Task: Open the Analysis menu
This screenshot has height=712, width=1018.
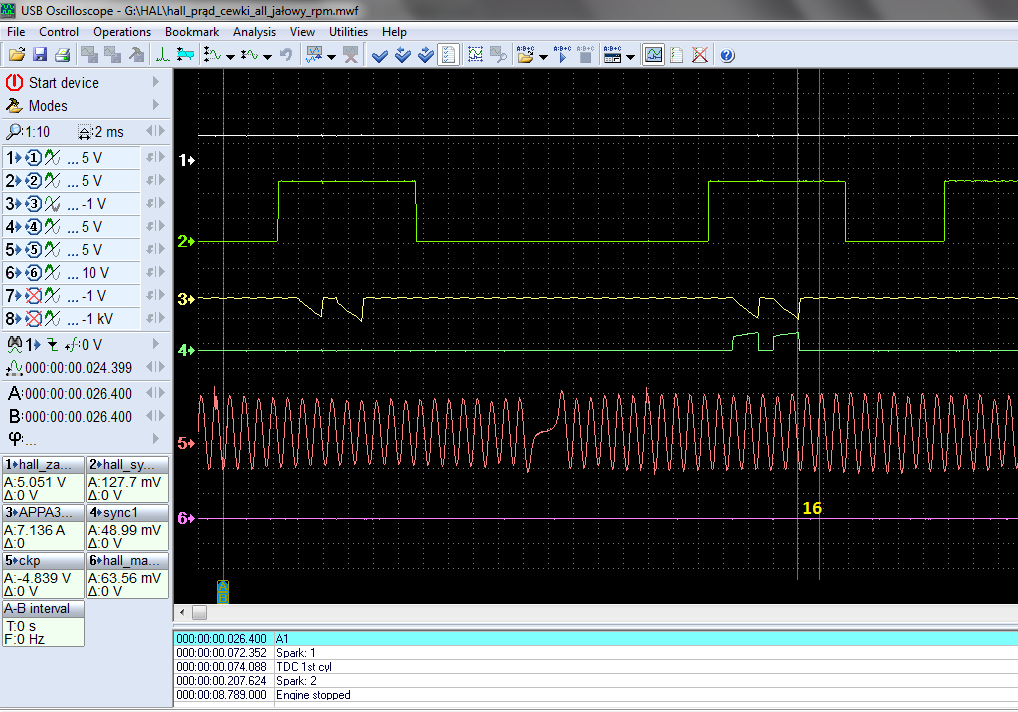Action: (x=254, y=32)
